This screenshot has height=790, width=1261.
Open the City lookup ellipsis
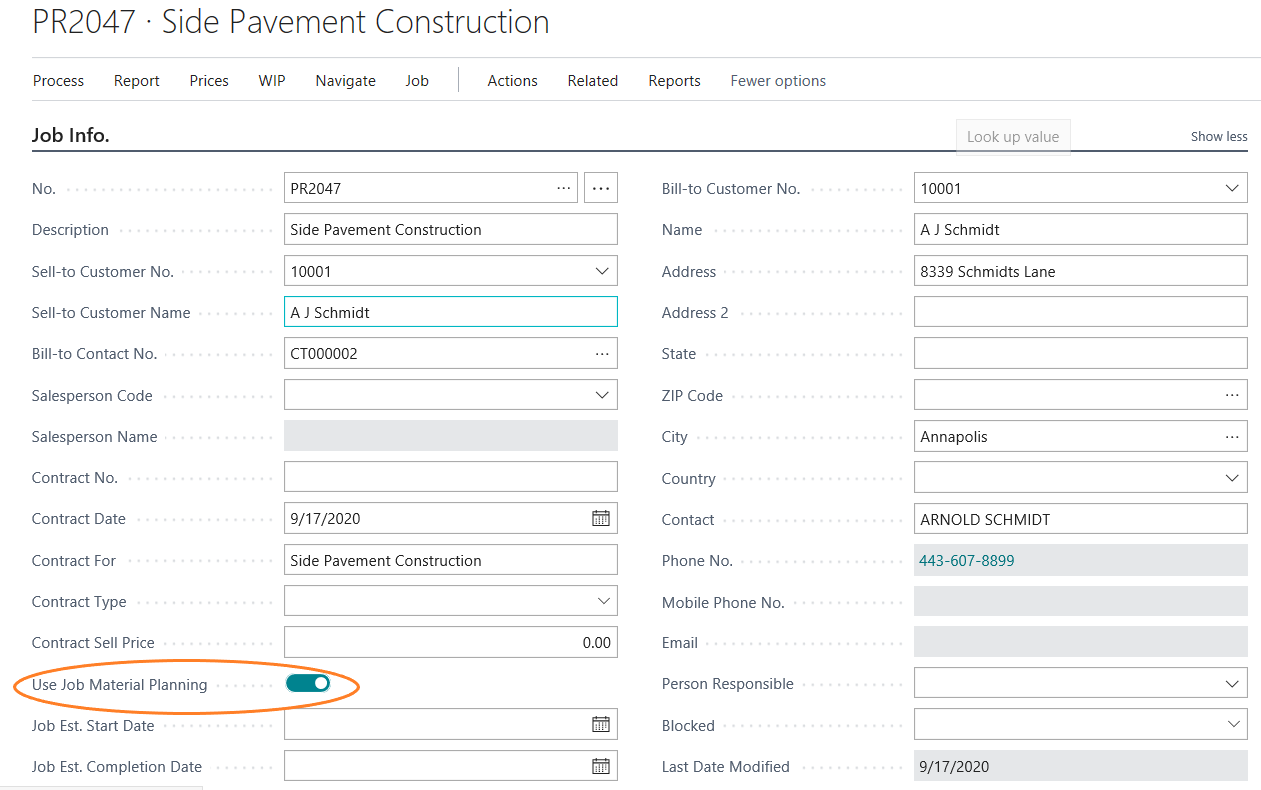(x=1231, y=437)
